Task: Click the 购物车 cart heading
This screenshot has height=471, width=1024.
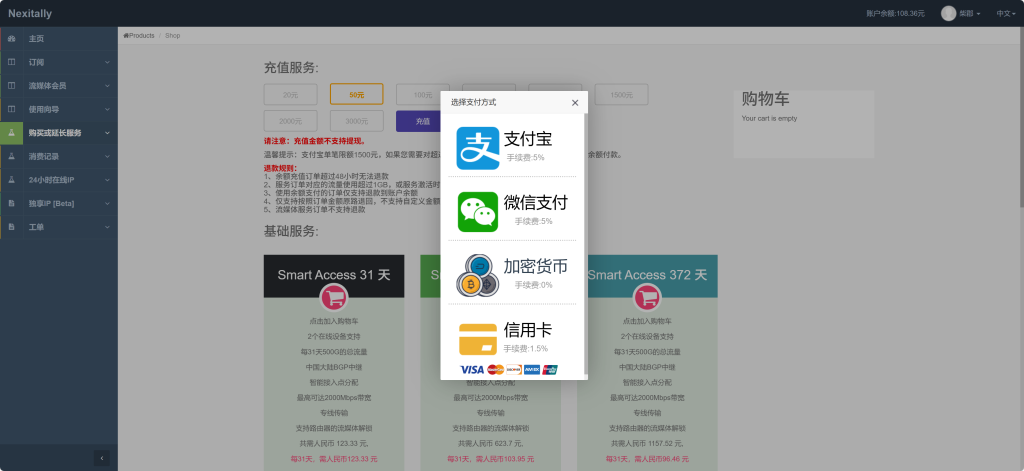Action: pos(765,99)
